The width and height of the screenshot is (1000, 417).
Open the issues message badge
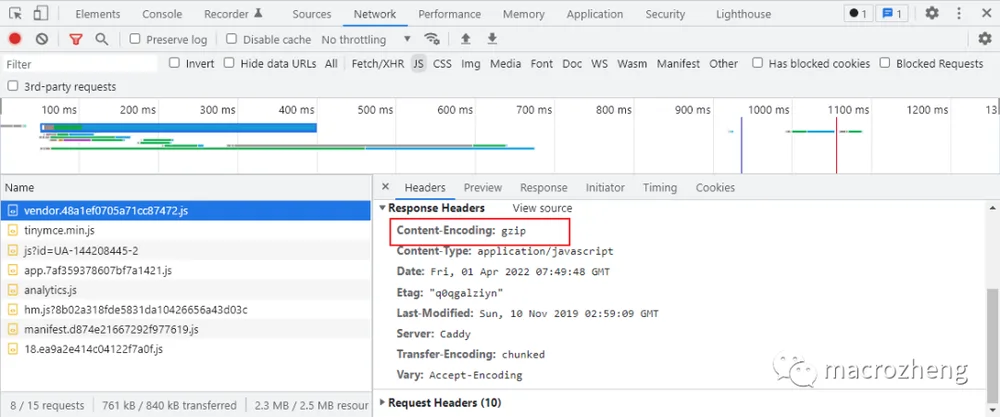pos(892,13)
